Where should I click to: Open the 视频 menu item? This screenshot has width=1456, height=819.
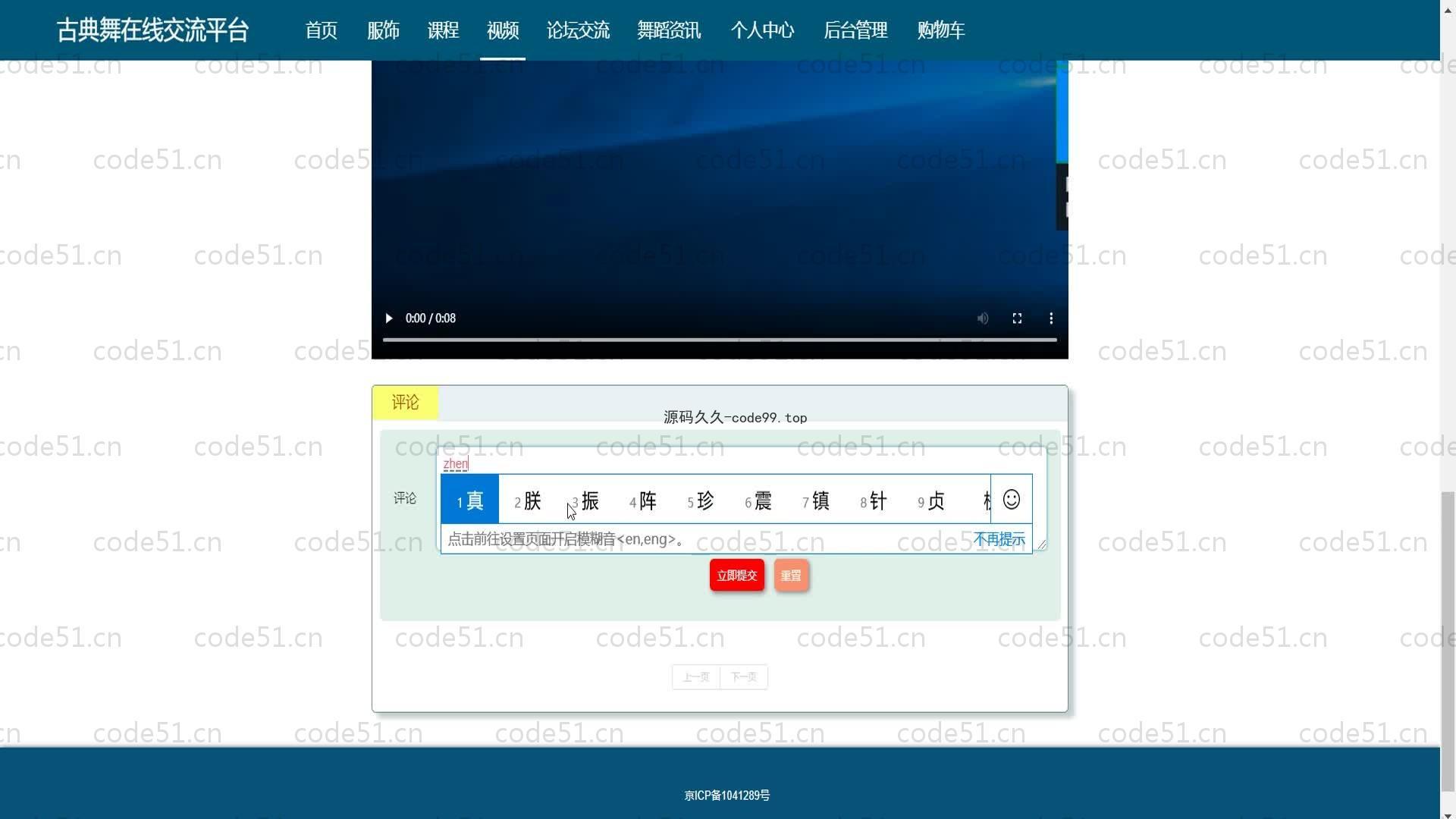[x=503, y=30]
